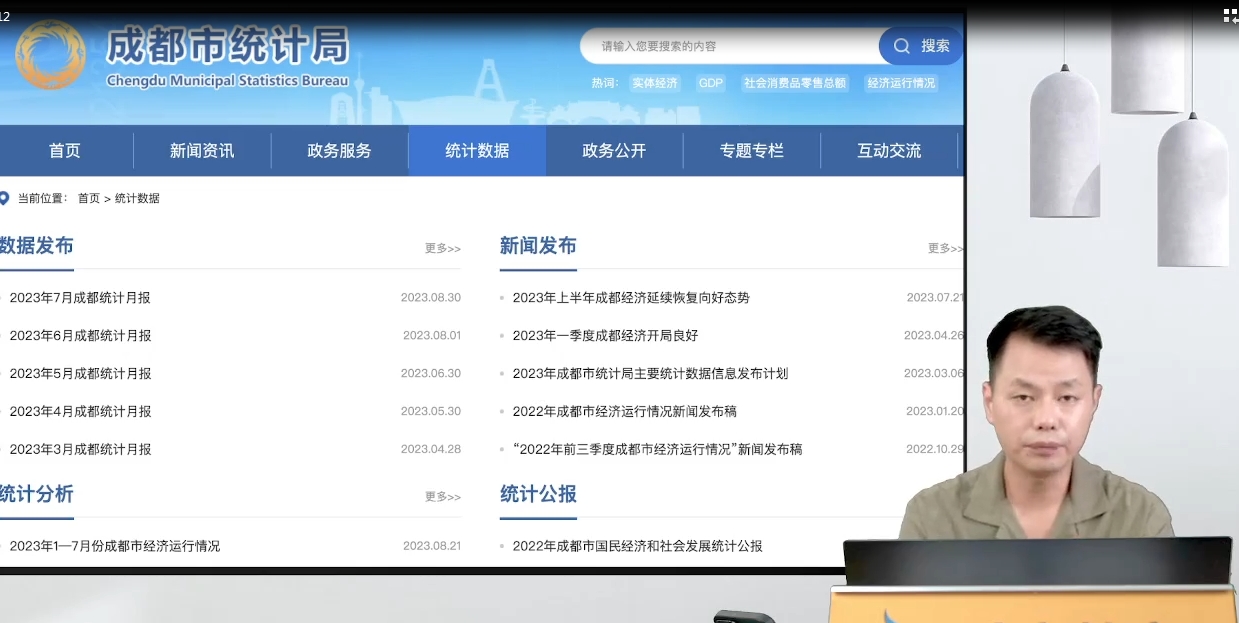Open the 2023年7月成都统计月报 report
Viewport: 1239px width, 623px height.
pos(79,297)
